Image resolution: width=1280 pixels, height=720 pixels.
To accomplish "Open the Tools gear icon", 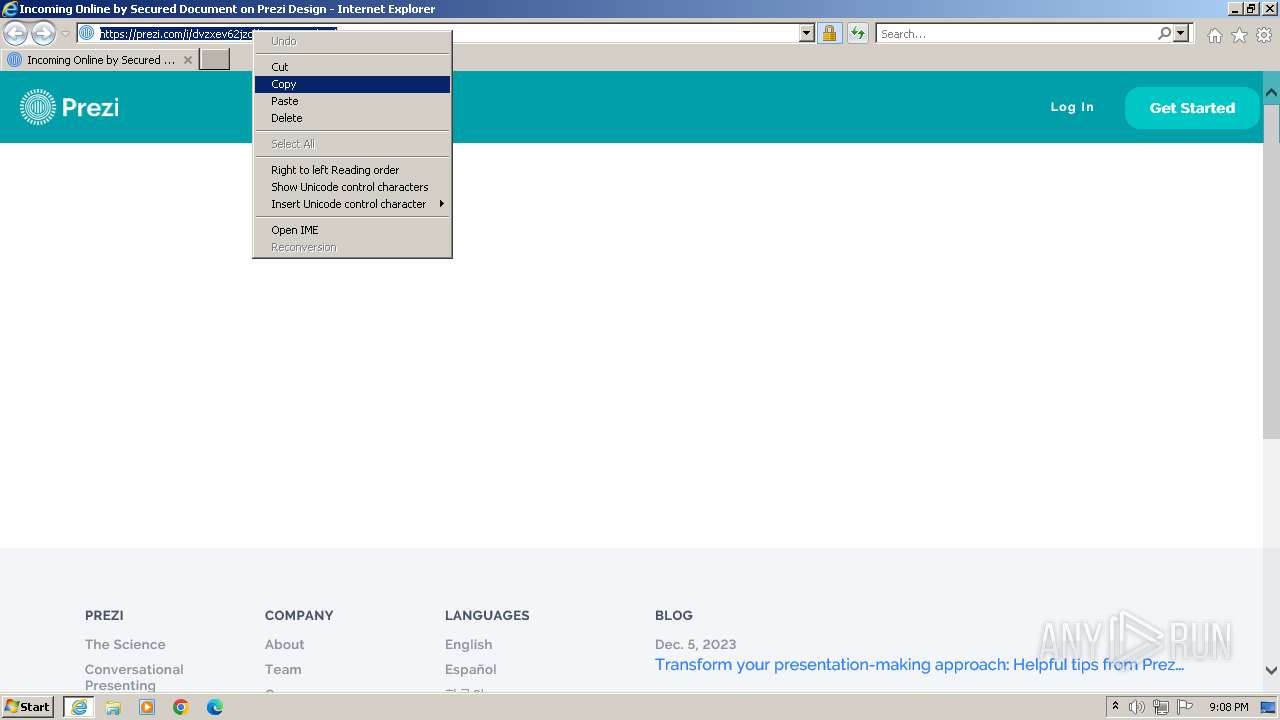I will [1264, 35].
